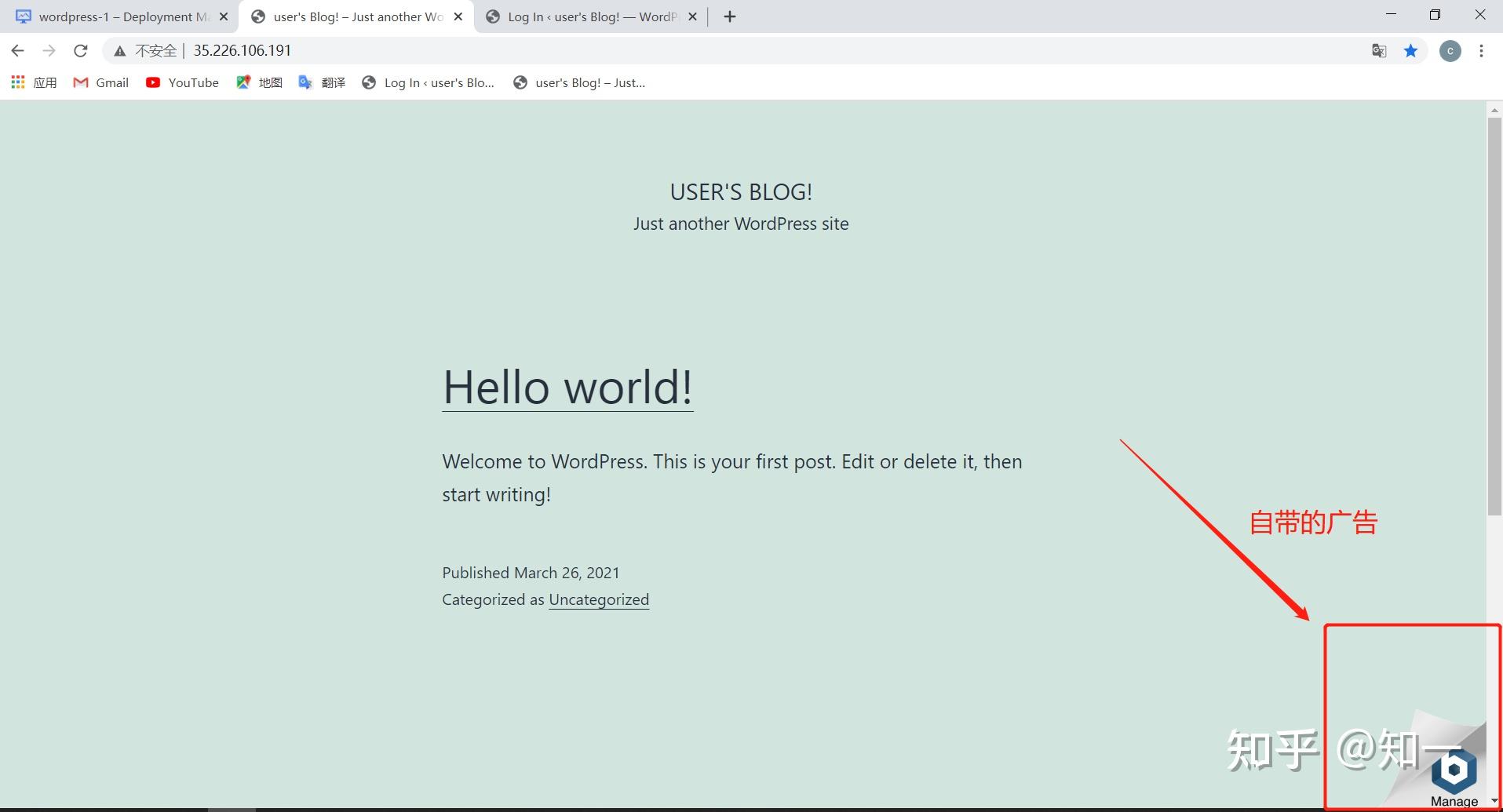1503x812 pixels.
Task: Open the Gmail bookmark
Action: click(100, 82)
